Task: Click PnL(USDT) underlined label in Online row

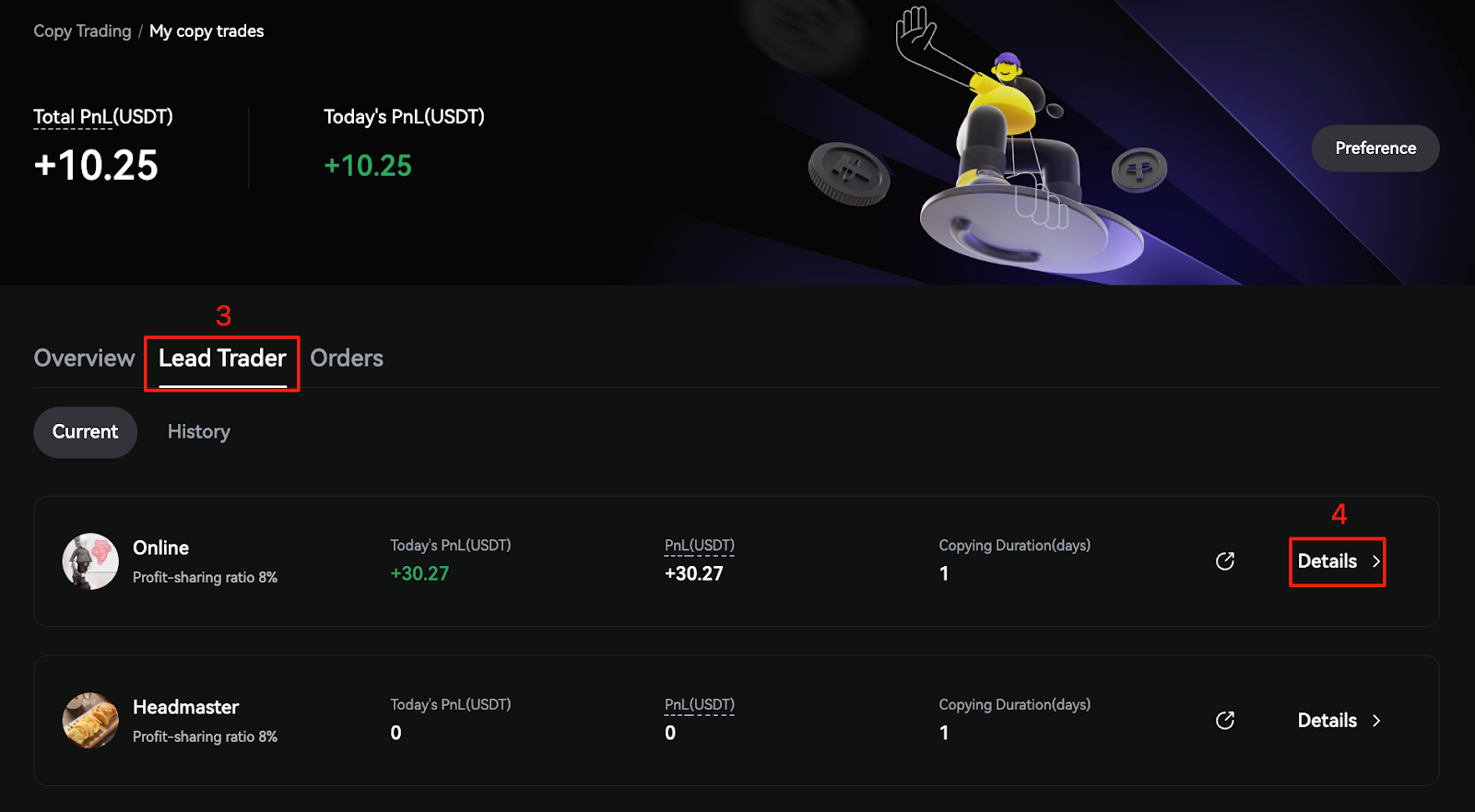Action: click(699, 546)
